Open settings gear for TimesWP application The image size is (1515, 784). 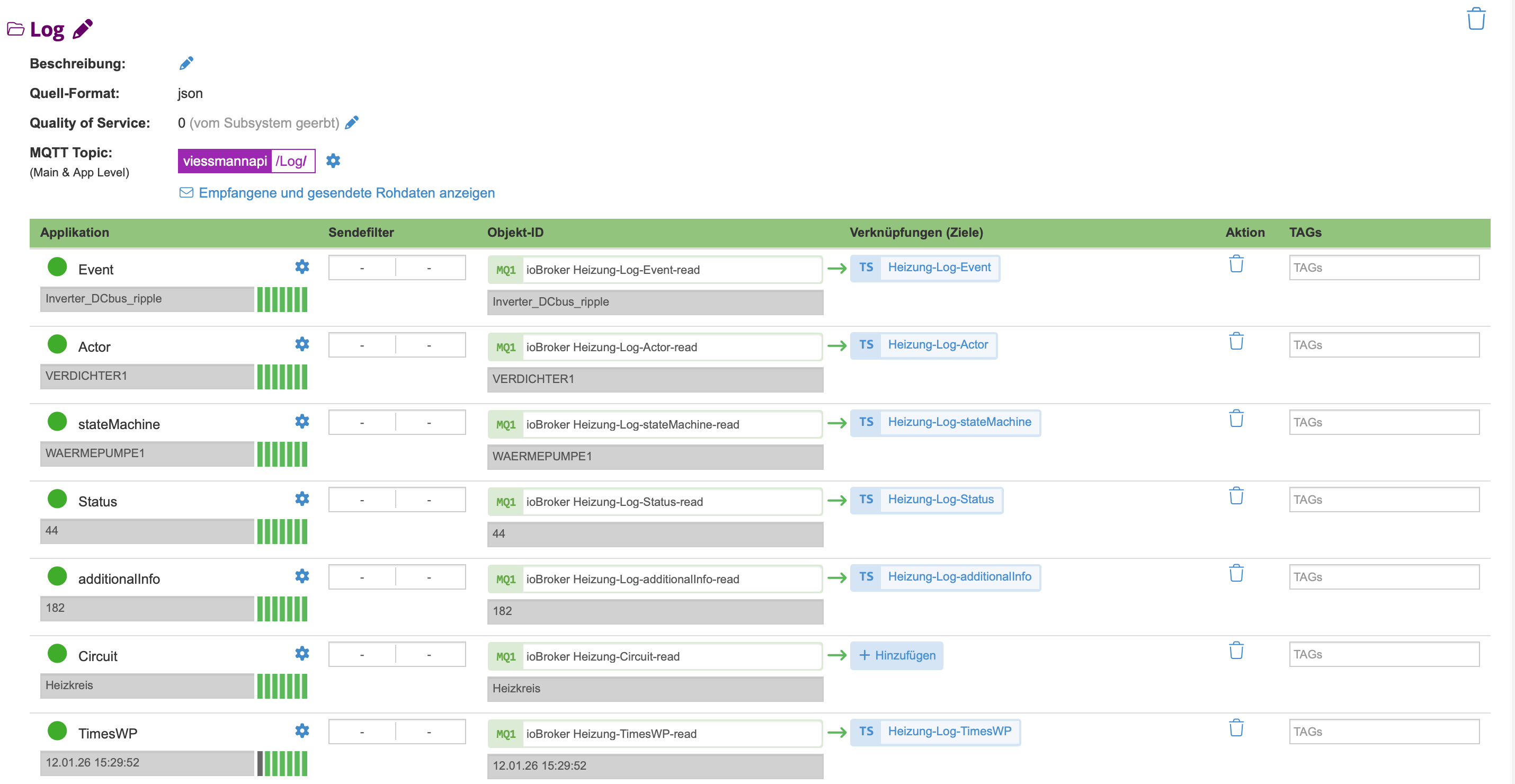(x=302, y=730)
